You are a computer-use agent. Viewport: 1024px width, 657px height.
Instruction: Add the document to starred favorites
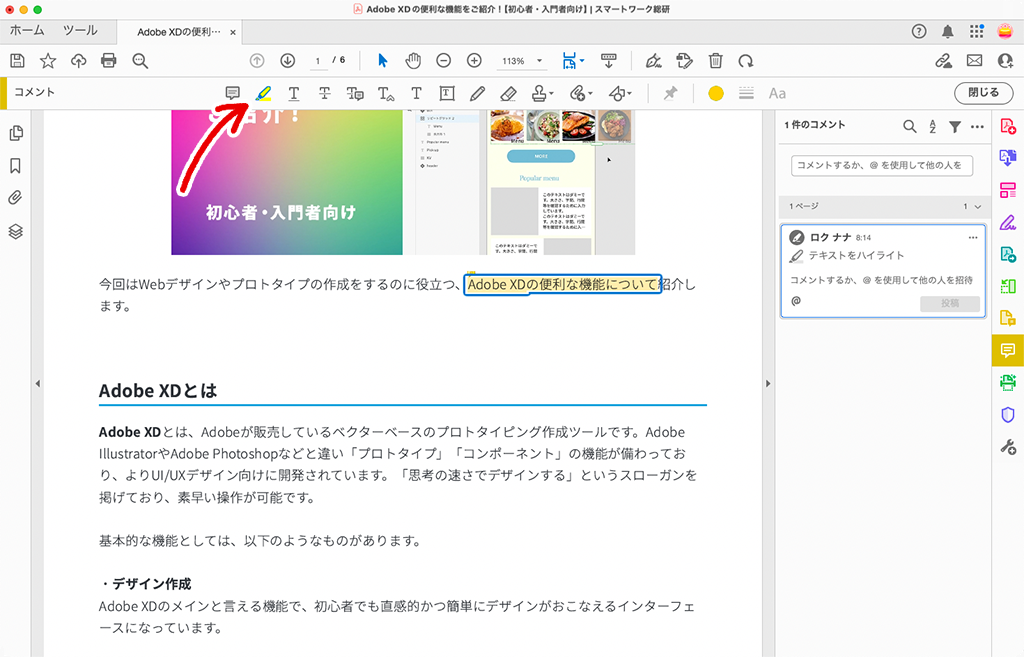(48, 61)
